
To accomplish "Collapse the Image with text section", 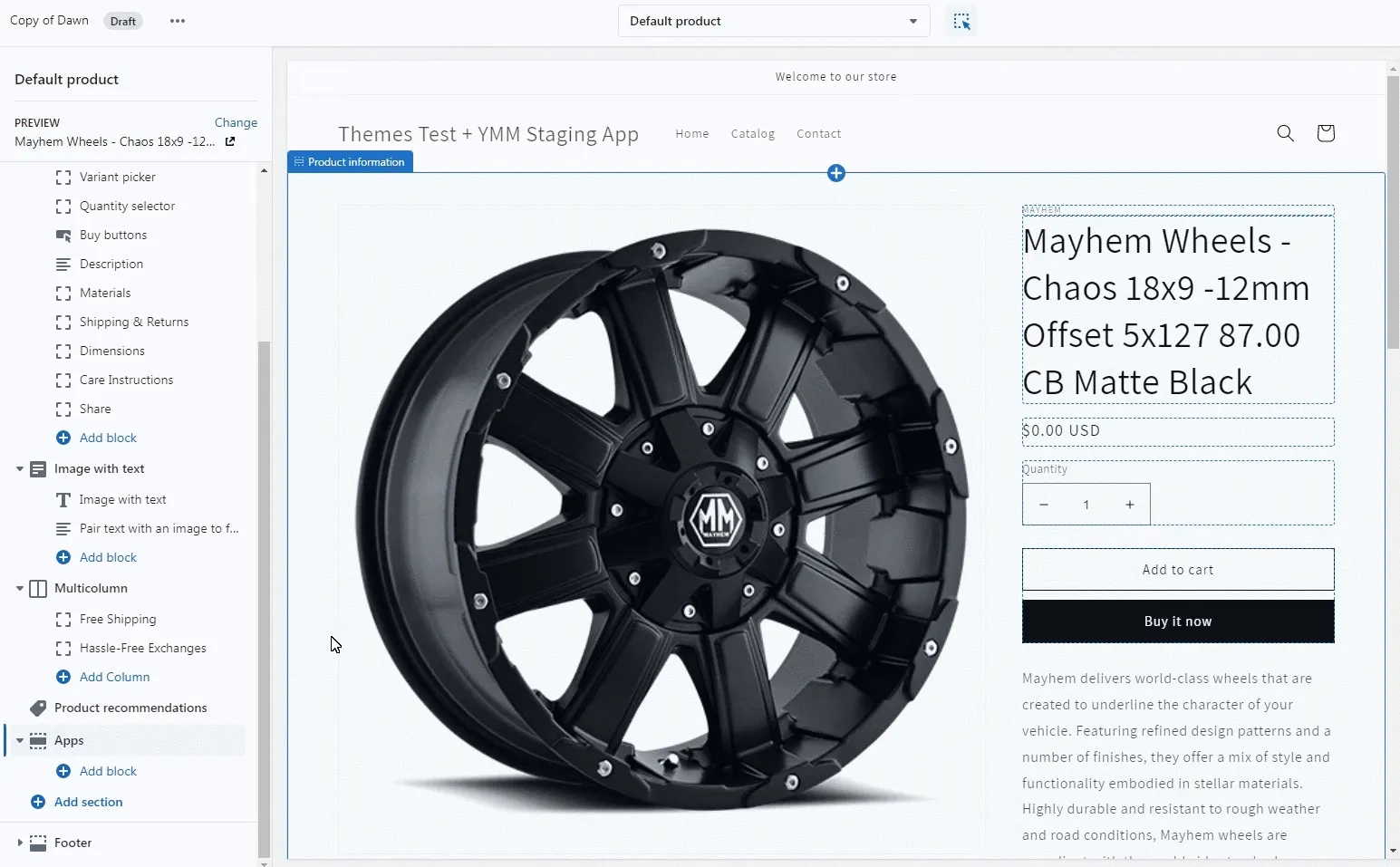I will (20, 469).
